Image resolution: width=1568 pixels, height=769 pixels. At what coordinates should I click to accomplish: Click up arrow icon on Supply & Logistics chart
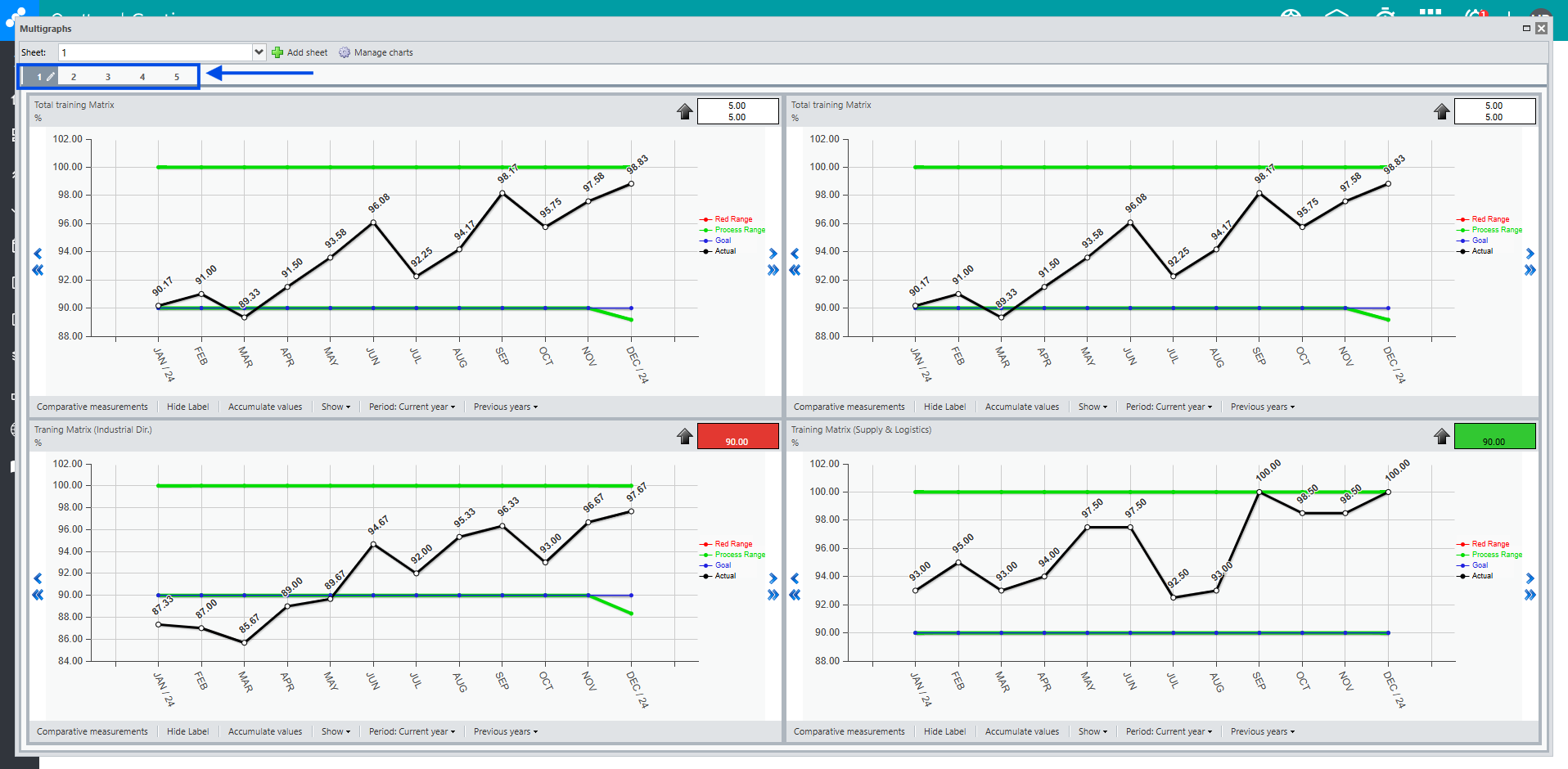point(1442,436)
